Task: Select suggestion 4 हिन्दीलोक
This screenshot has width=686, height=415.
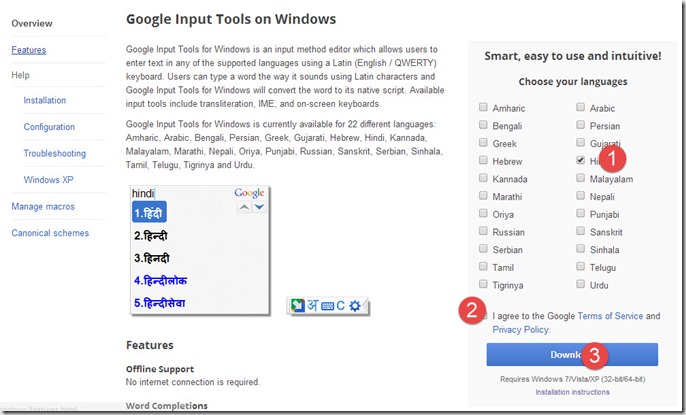Action: point(161,280)
